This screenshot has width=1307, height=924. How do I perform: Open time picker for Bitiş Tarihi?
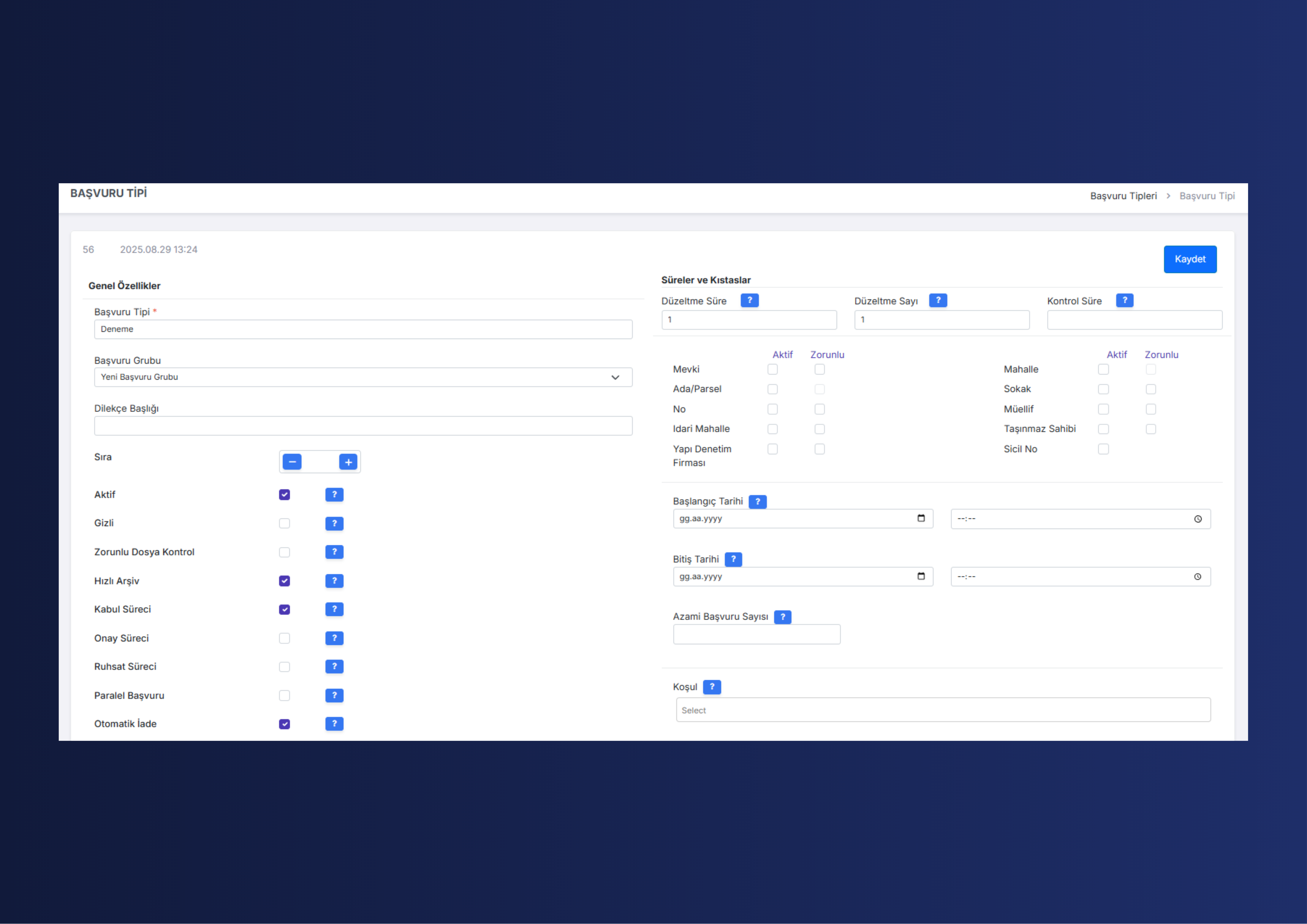pos(1198,577)
